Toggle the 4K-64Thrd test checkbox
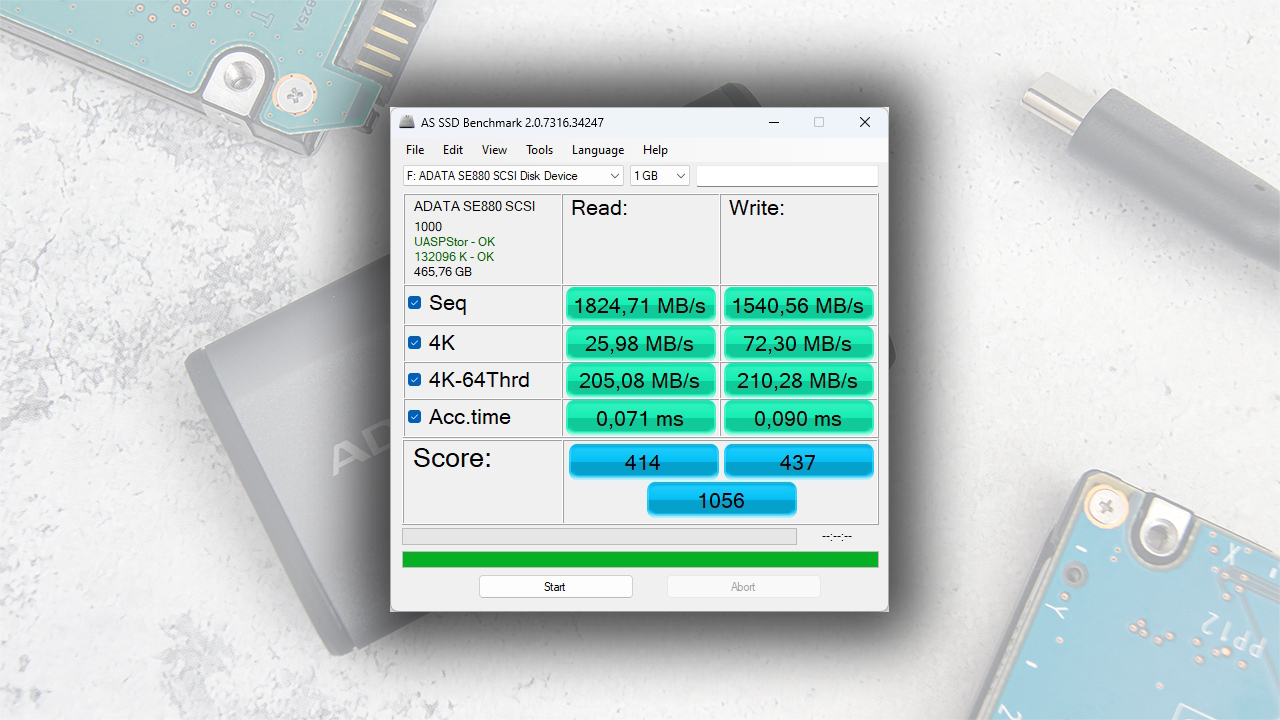This screenshot has width=1280, height=720. pyautogui.click(x=414, y=380)
